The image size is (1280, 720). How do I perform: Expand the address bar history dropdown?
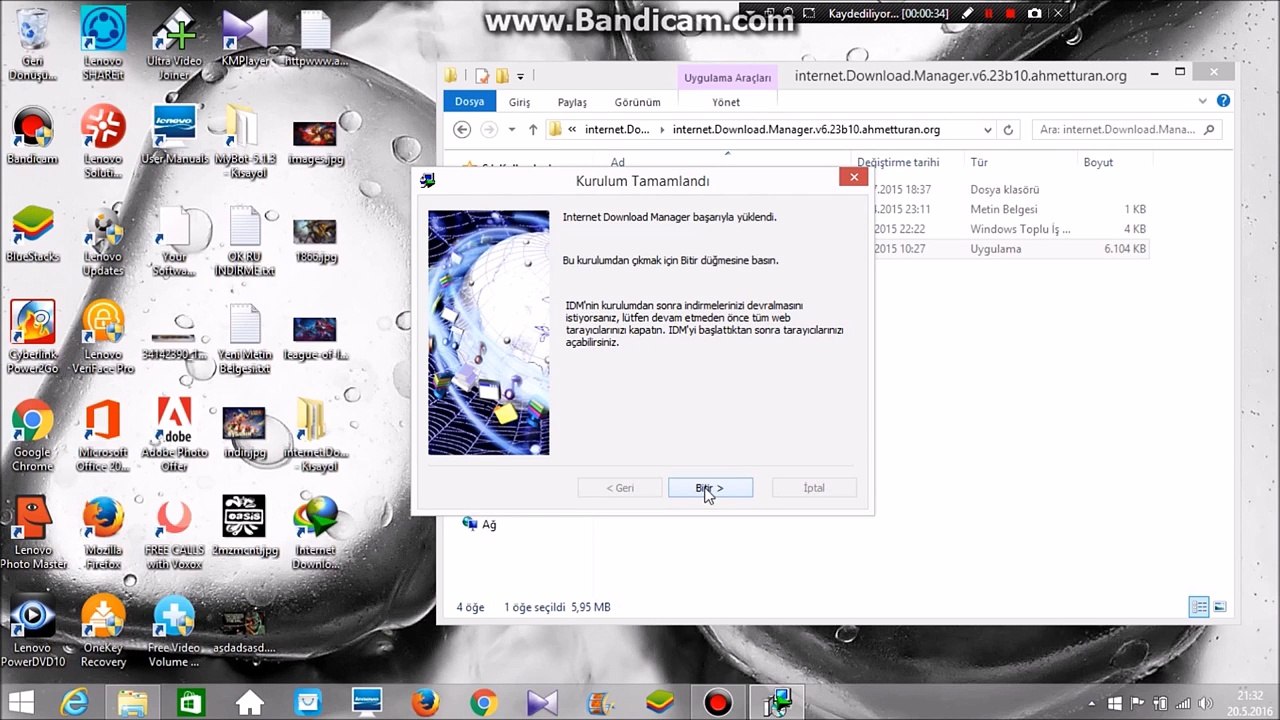988,130
